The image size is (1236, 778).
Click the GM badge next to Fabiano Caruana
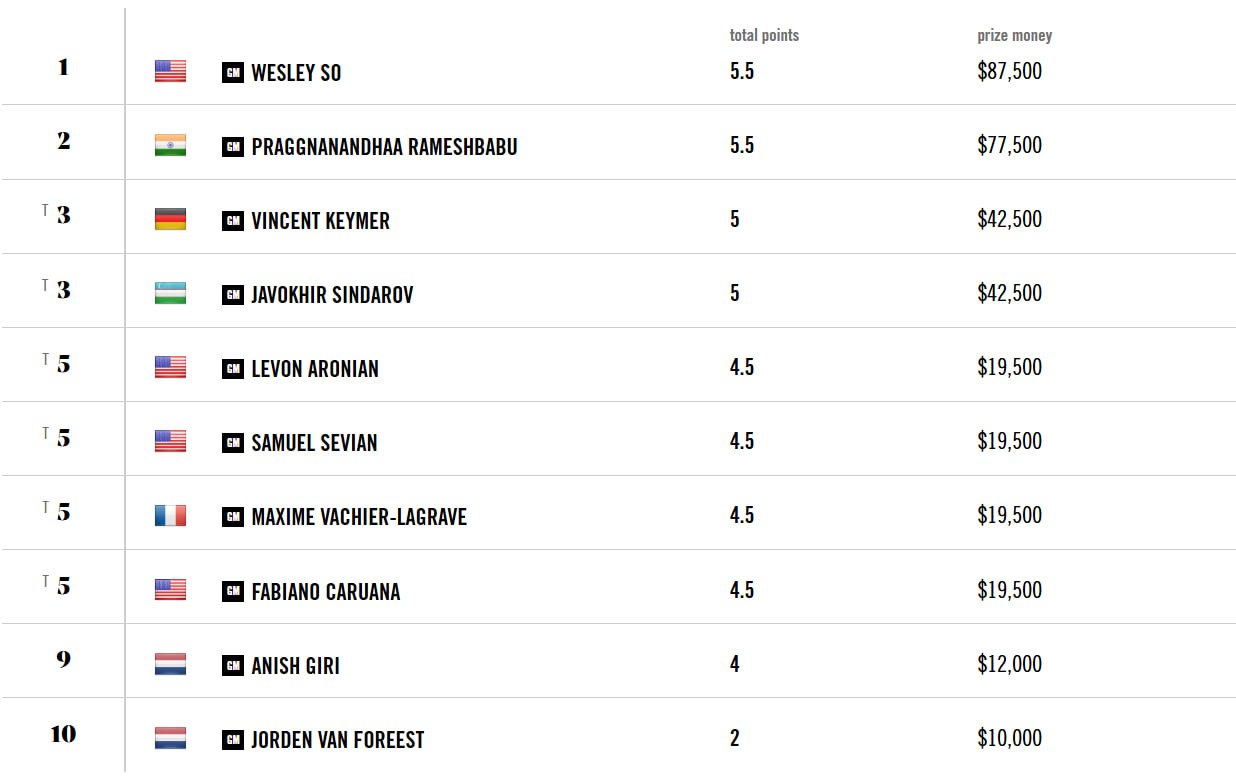point(233,591)
